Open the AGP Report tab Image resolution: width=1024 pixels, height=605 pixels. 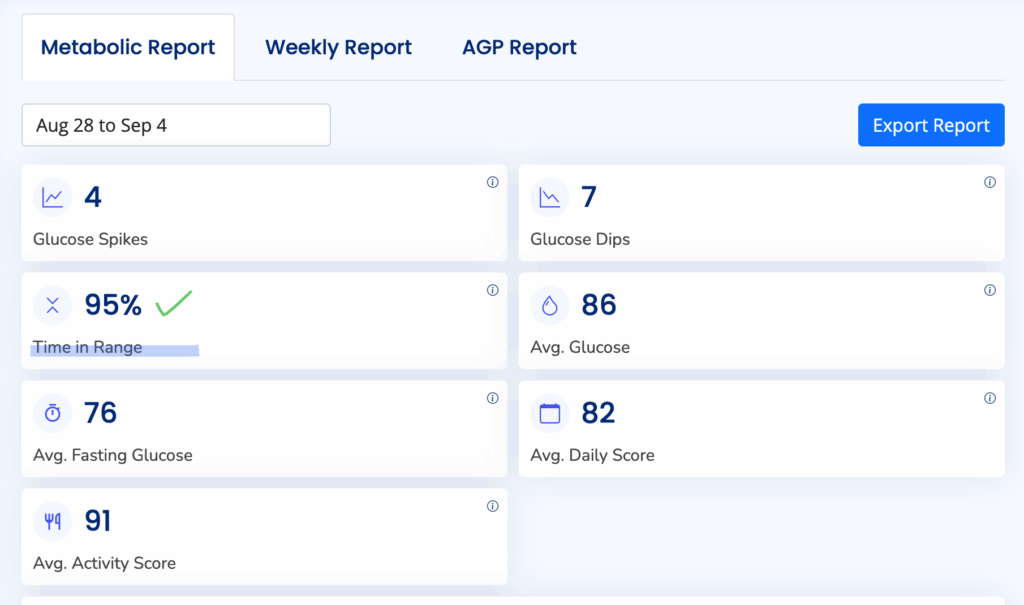tap(519, 47)
